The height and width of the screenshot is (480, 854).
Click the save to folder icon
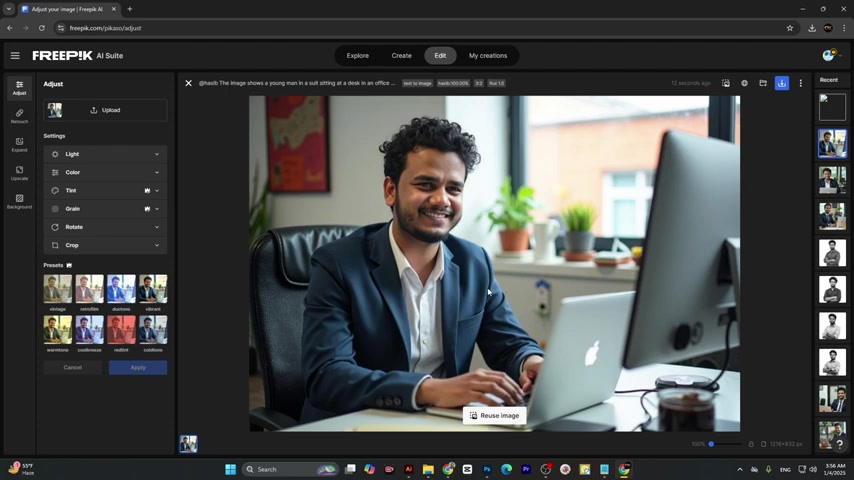point(763,83)
